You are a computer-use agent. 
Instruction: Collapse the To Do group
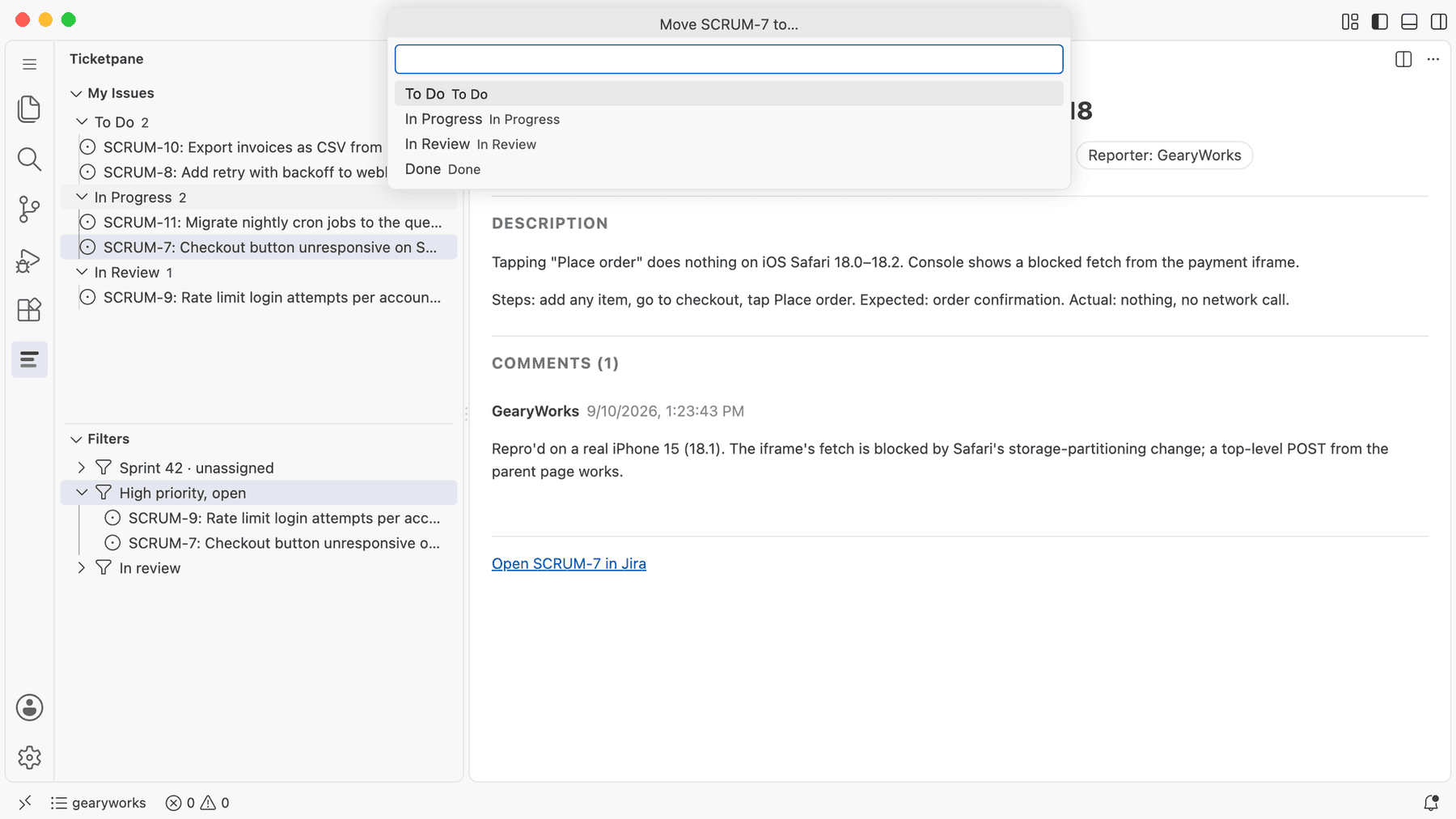[82, 121]
